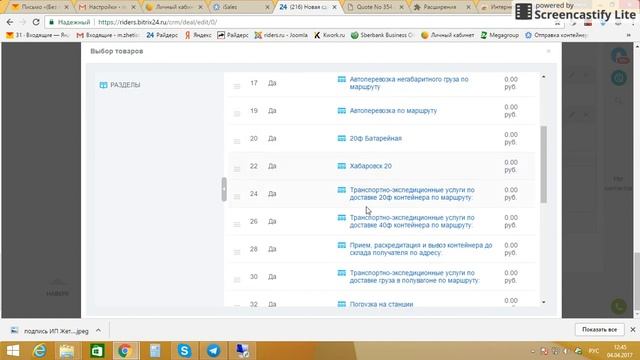640x360 pixels.
Task: Switch to the Quote No 35 tab
Action: coord(375,7)
